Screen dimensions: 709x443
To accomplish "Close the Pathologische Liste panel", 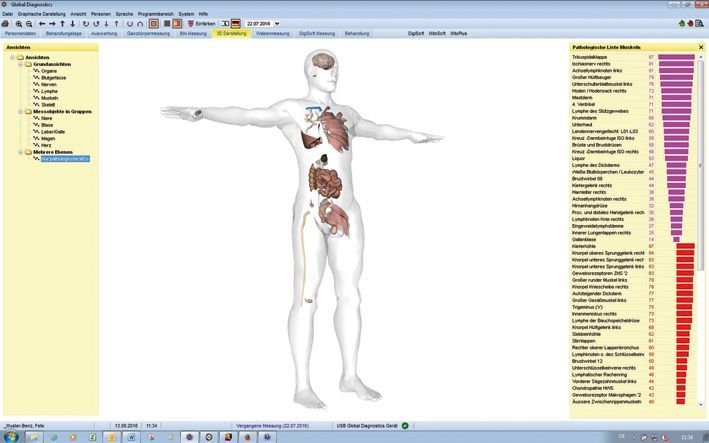I will tap(700, 47).
